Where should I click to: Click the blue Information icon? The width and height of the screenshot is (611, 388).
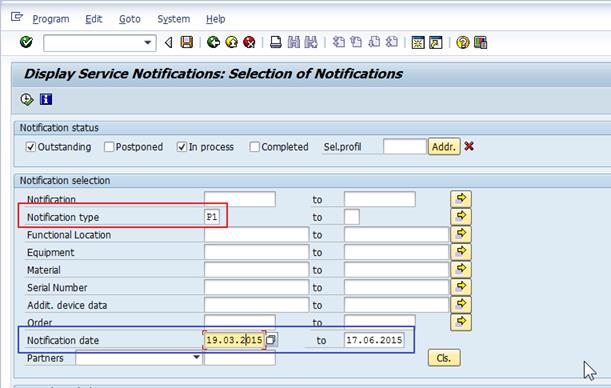(46, 99)
